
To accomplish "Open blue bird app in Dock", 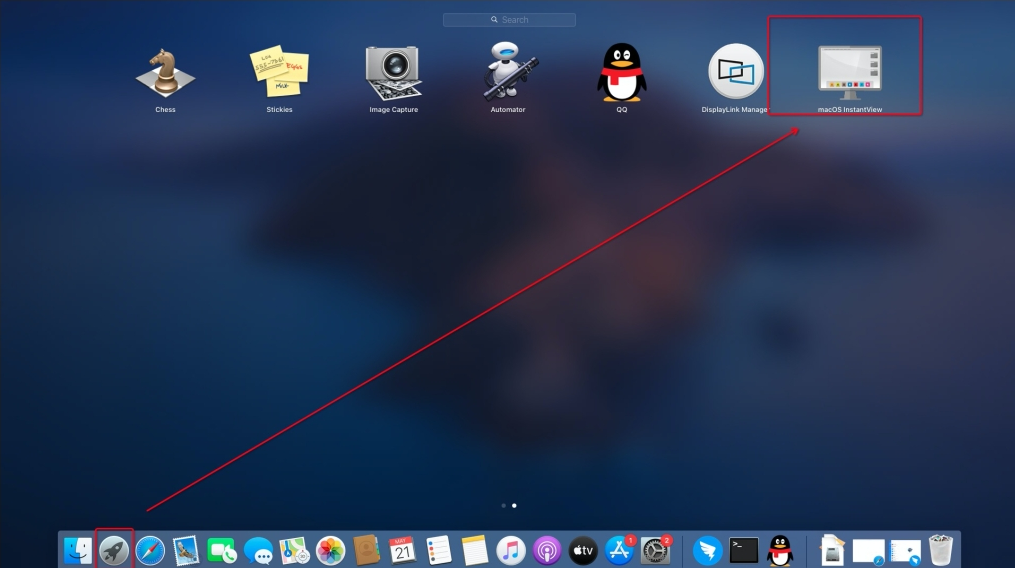I will (708, 551).
